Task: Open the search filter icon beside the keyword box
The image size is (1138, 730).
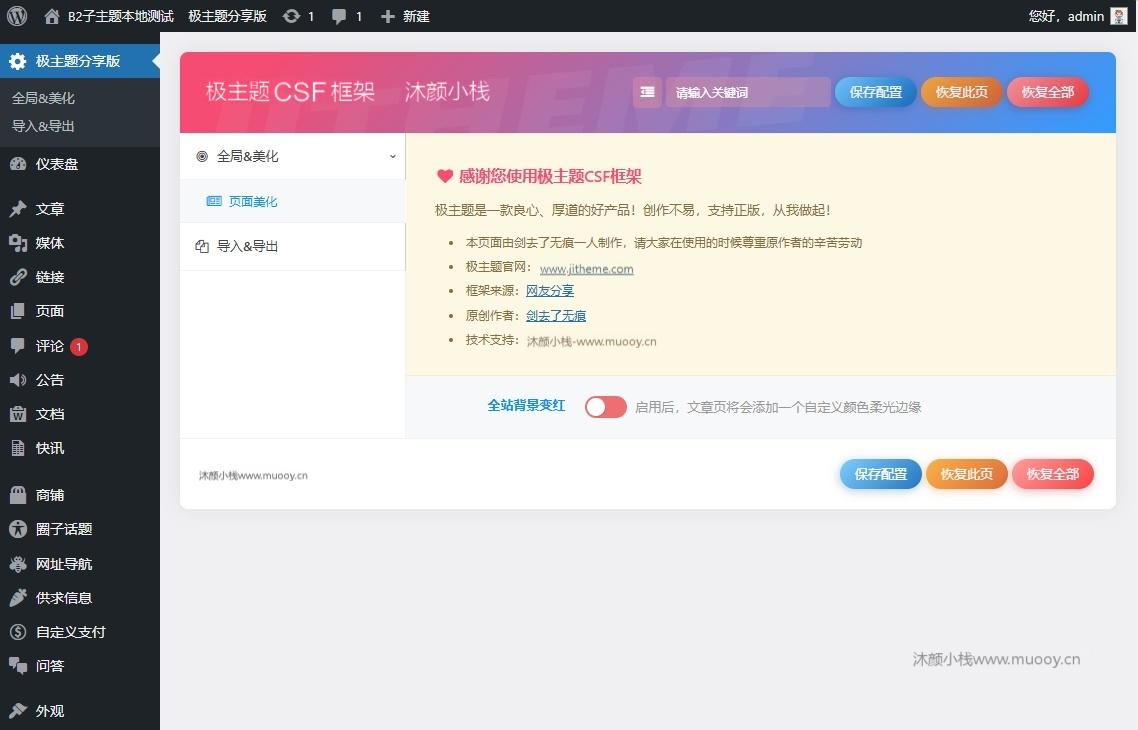Action: click(647, 92)
